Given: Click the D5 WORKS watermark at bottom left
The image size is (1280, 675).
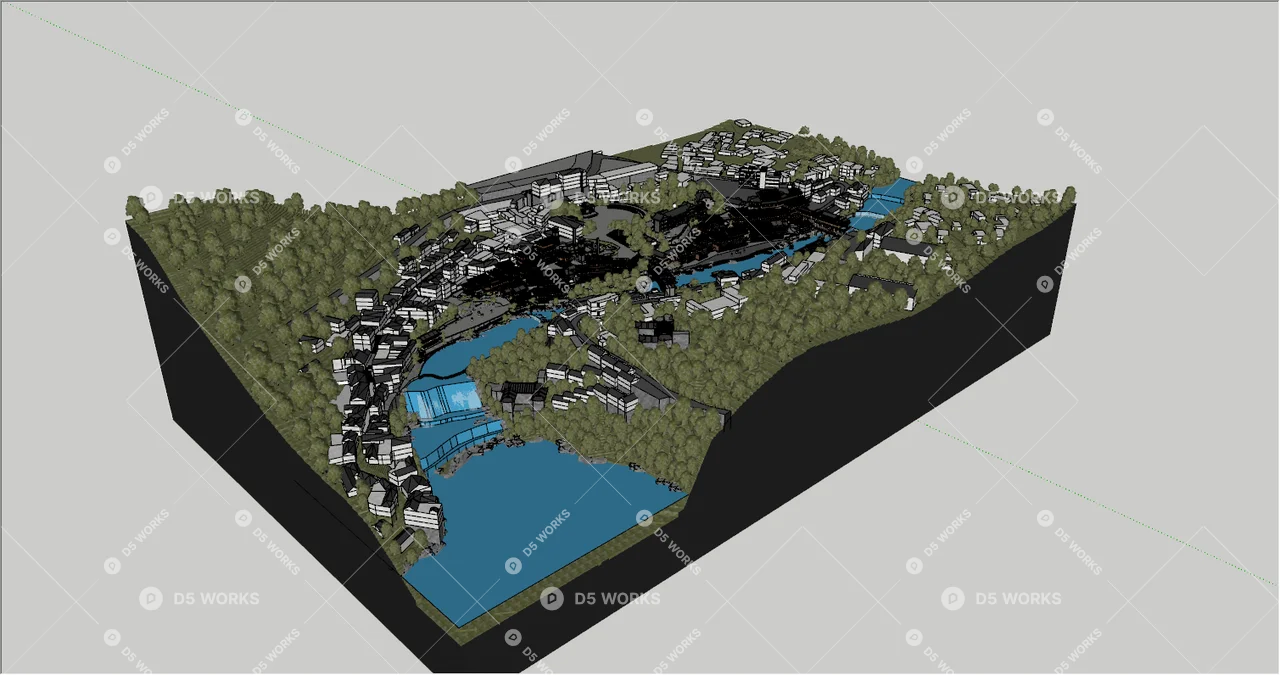Looking at the screenshot, I should click(200, 599).
